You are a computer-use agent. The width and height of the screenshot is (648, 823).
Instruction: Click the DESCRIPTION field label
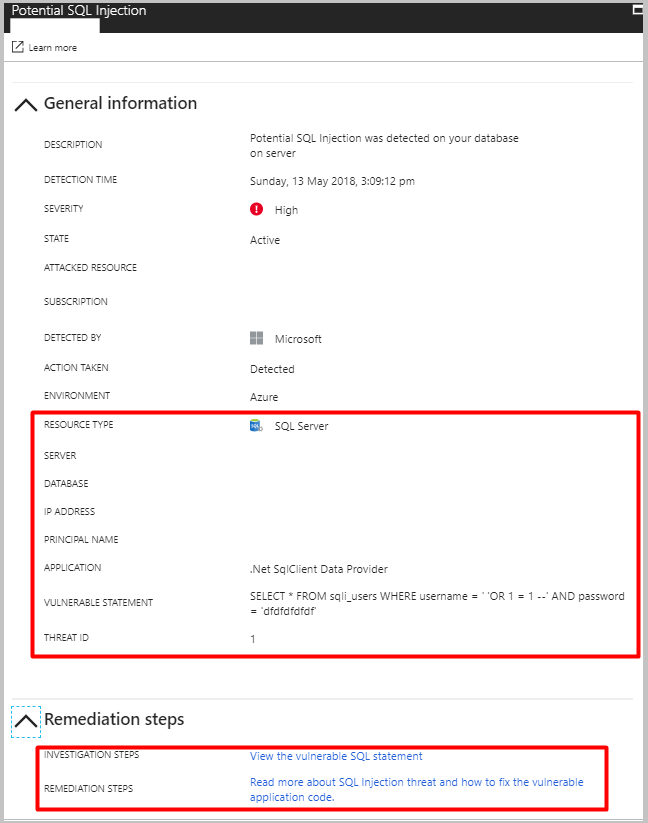click(x=73, y=144)
